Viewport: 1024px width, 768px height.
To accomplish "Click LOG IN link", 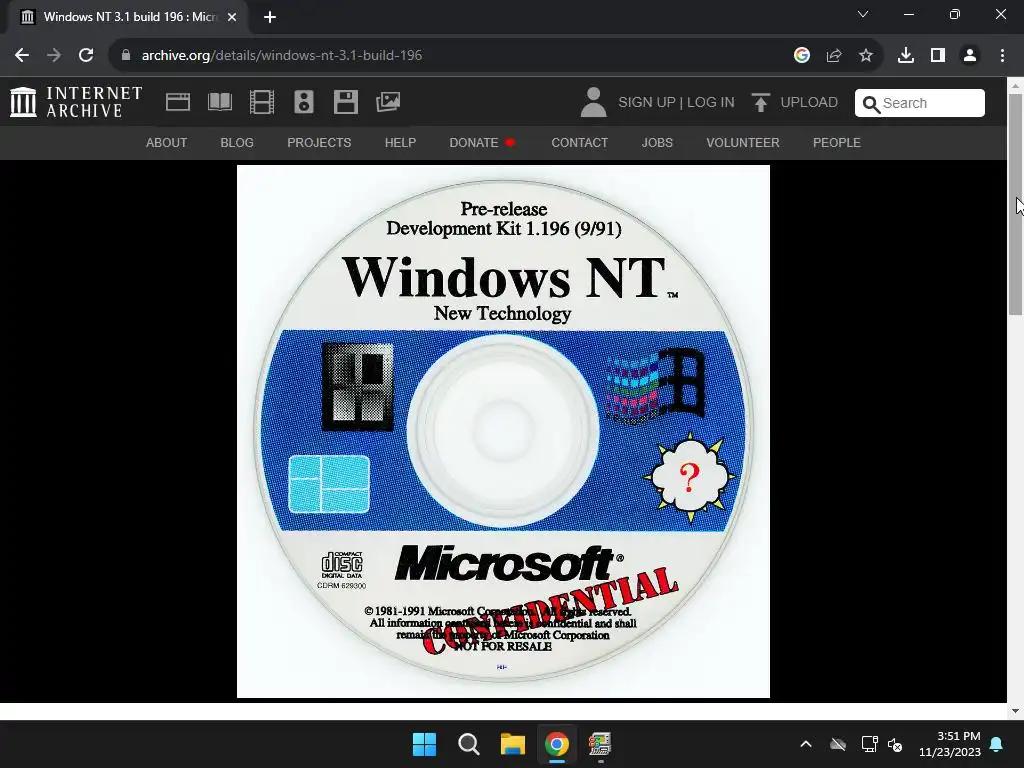I will [x=711, y=103].
